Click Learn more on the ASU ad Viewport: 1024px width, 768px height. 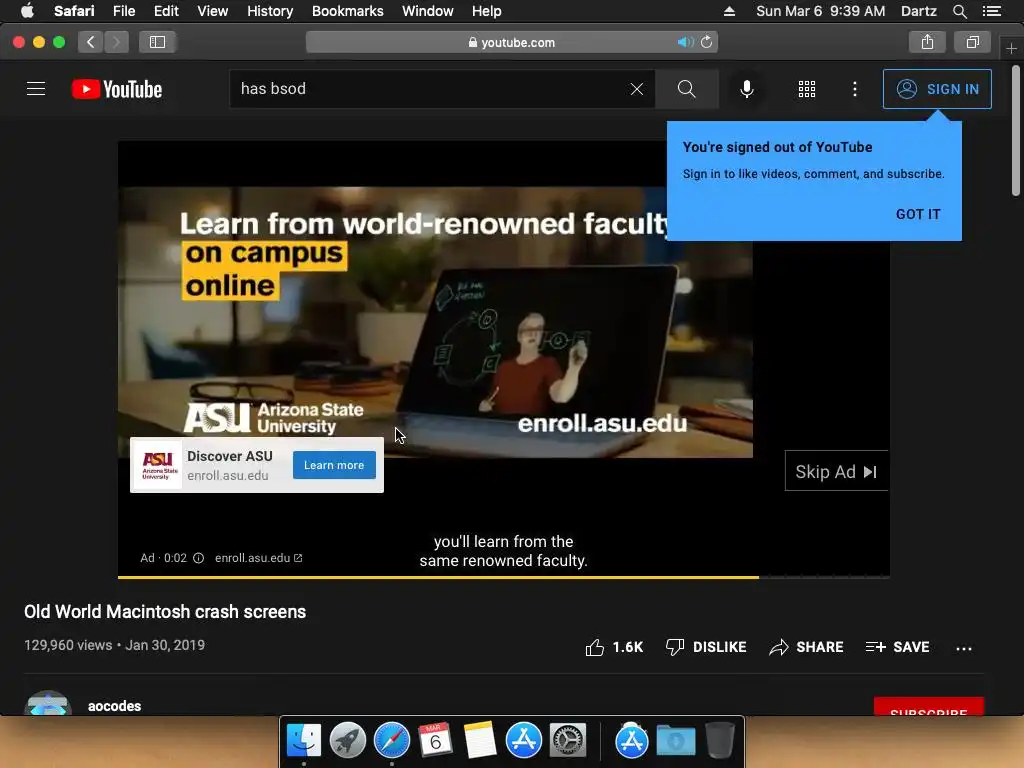pos(334,465)
